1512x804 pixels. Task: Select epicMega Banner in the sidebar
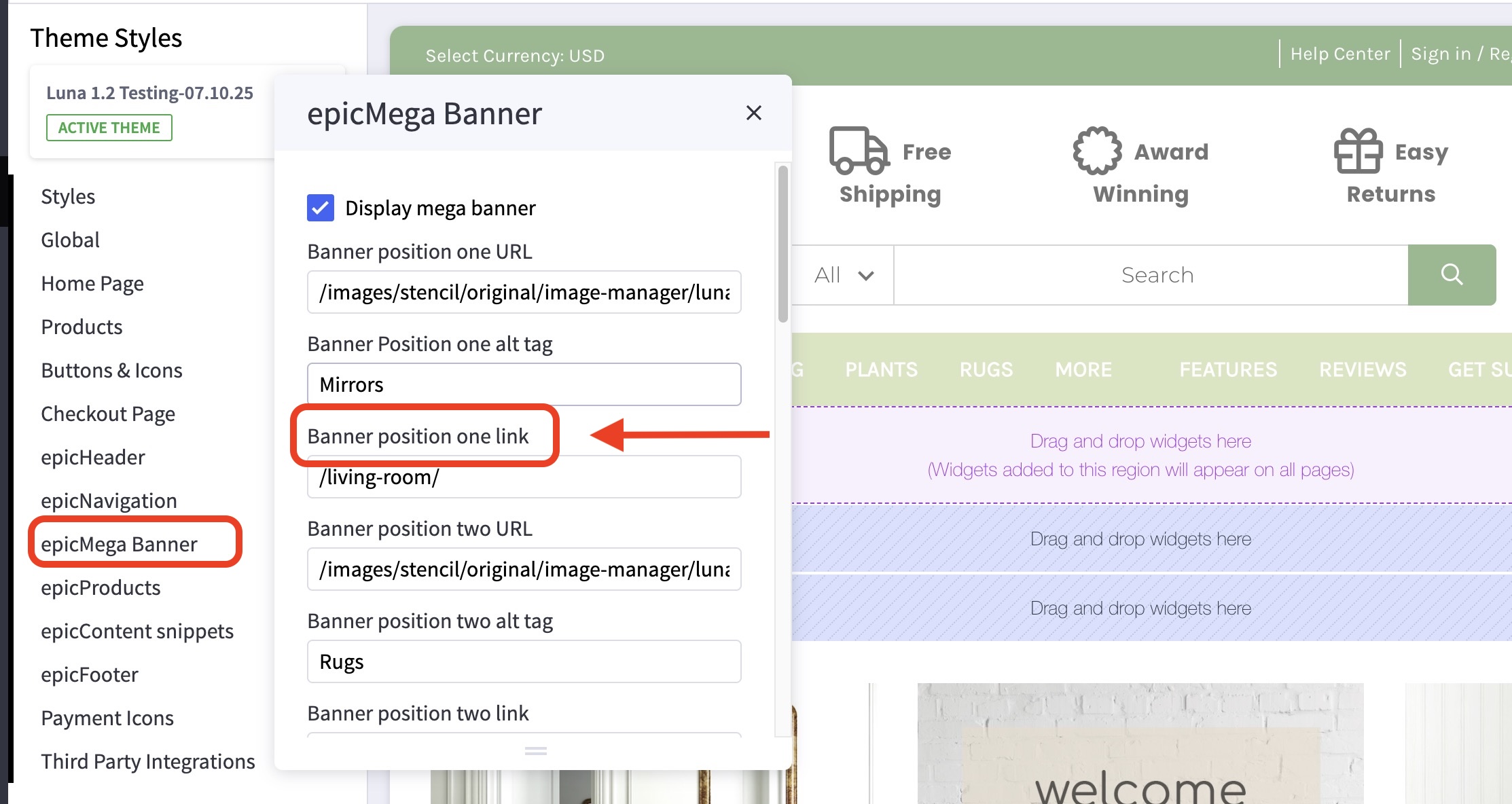point(119,543)
